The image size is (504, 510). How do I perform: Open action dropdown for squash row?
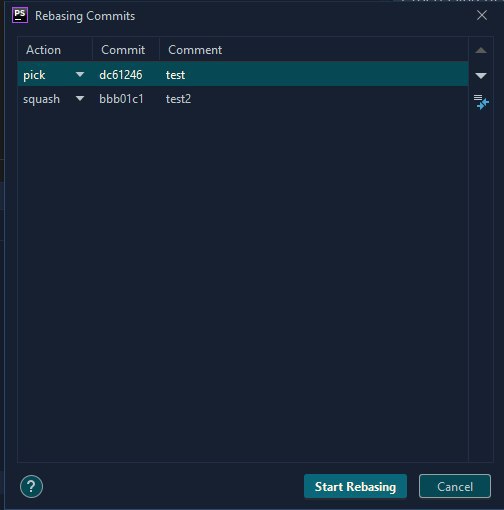pos(80,99)
